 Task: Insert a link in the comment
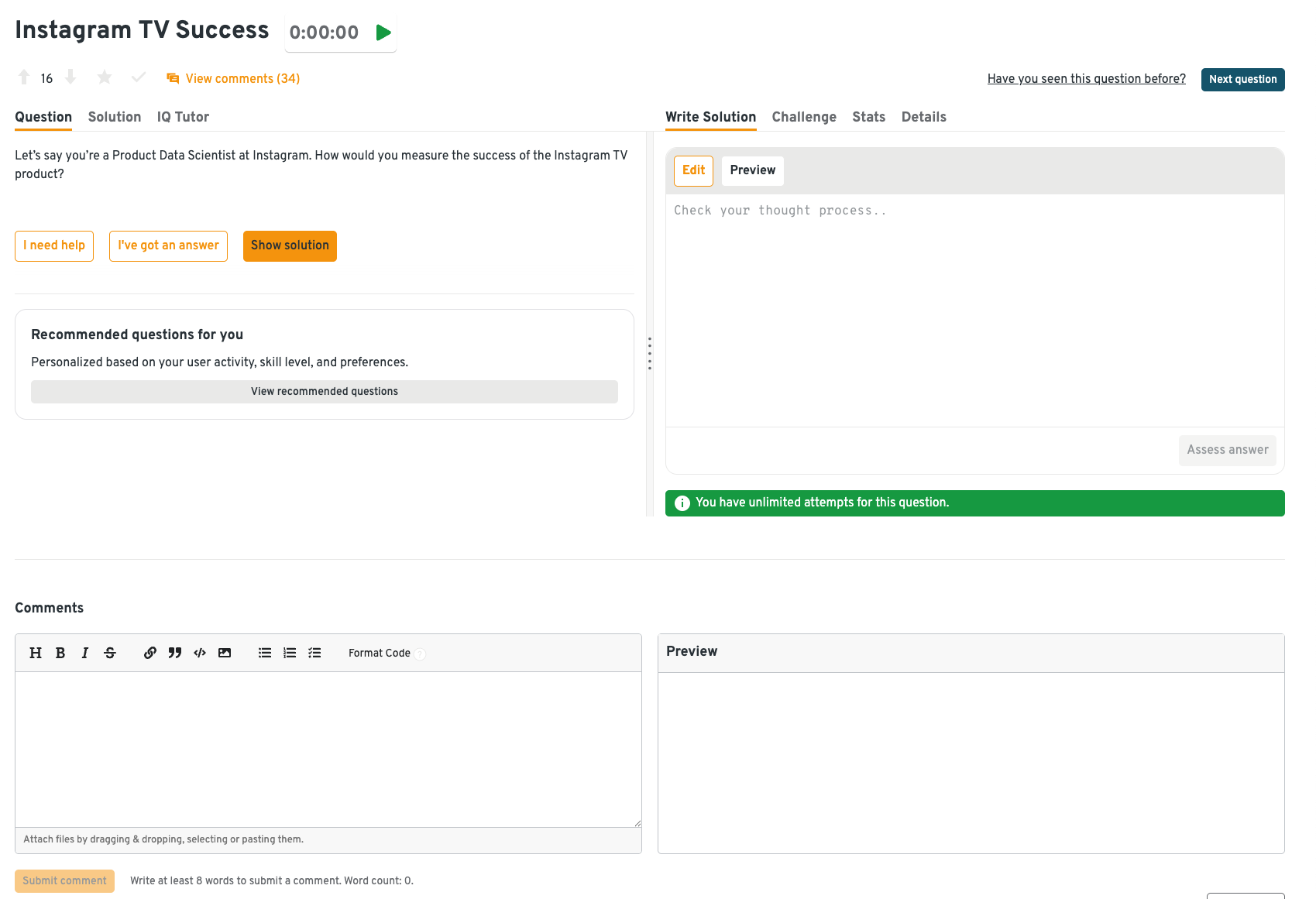tap(150, 653)
